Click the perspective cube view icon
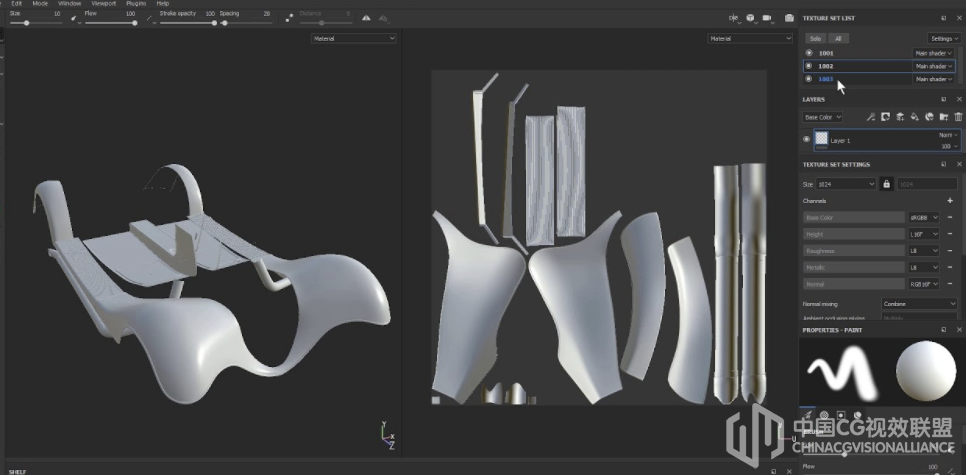Viewport: 966px width, 475px height. (750, 18)
